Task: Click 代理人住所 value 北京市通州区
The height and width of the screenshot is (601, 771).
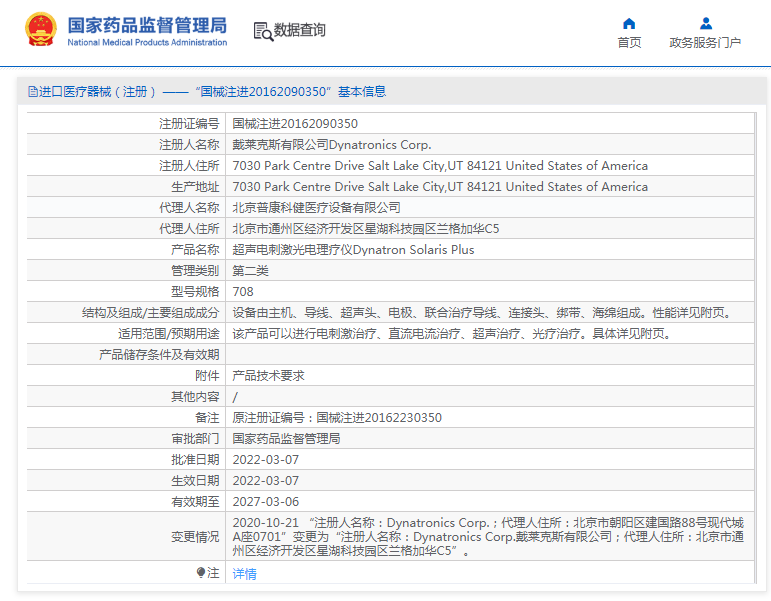Action: pyautogui.click(x=365, y=229)
